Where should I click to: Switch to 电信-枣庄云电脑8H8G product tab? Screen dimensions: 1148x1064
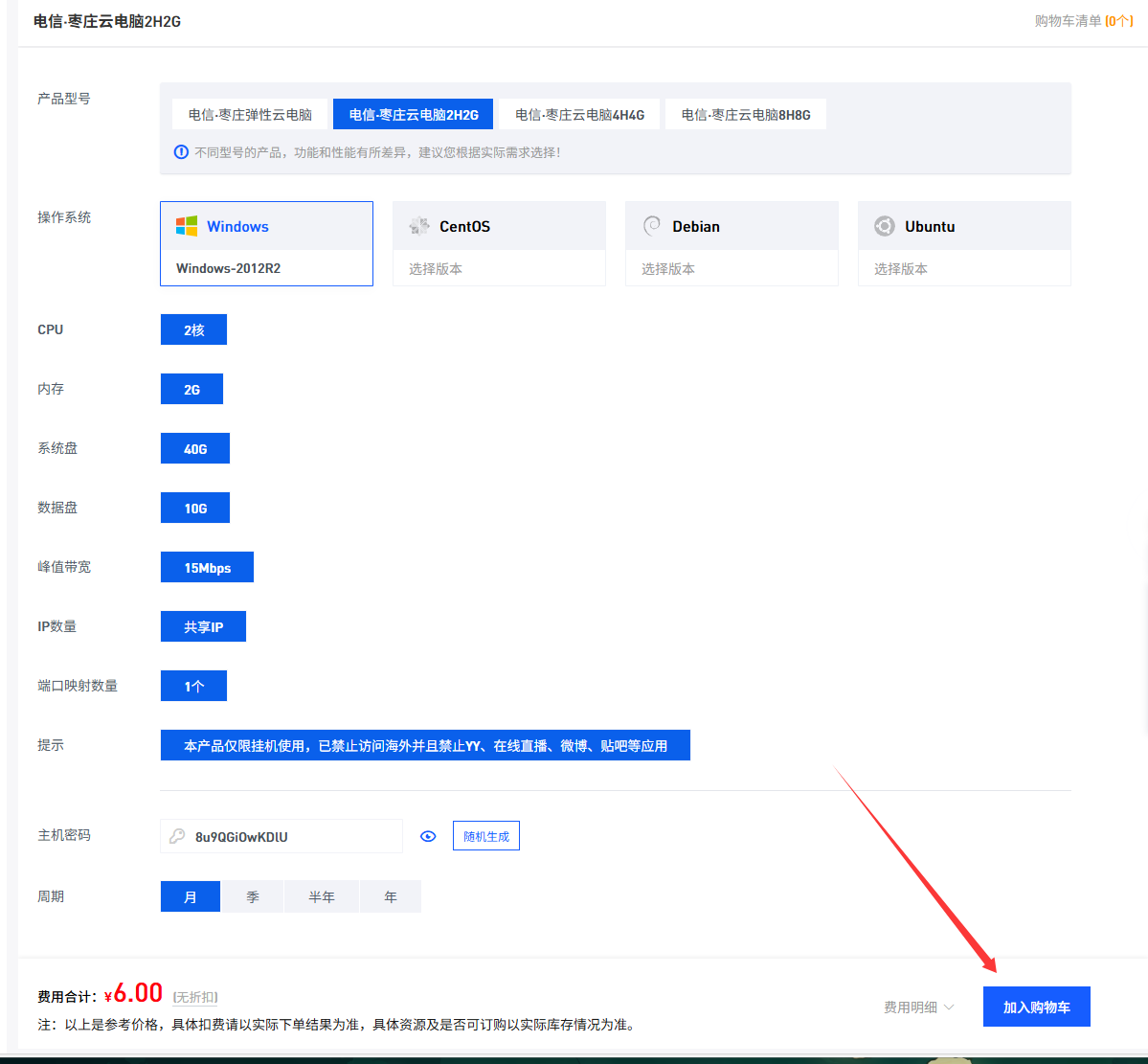click(x=746, y=114)
